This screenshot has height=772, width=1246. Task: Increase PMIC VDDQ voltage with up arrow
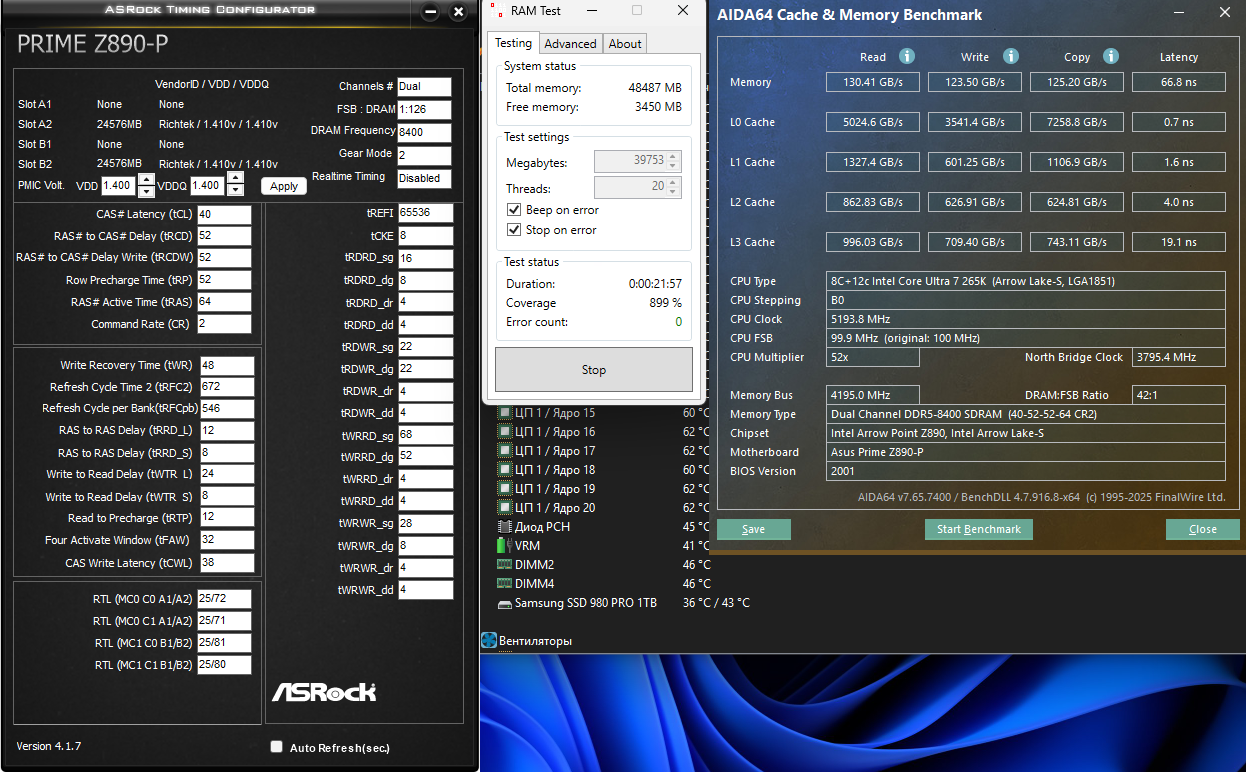[x=235, y=178]
